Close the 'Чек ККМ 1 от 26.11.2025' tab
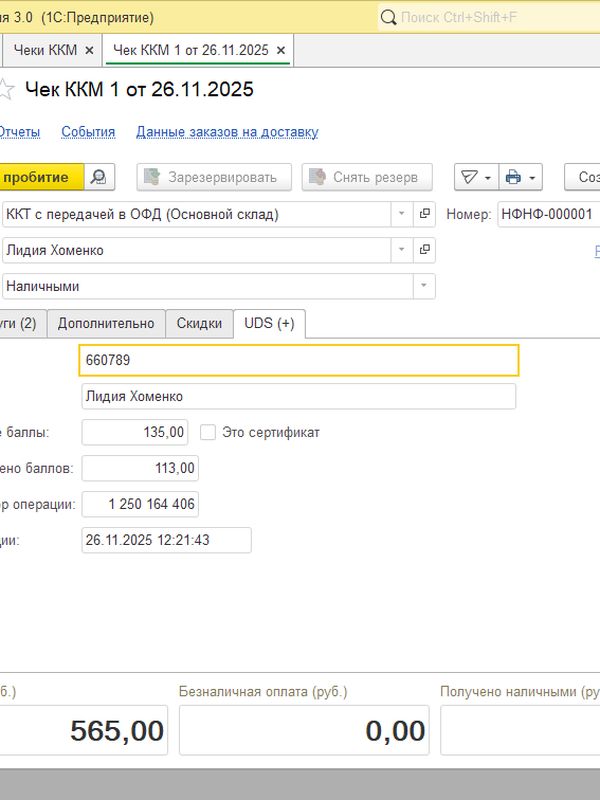 click(x=281, y=51)
